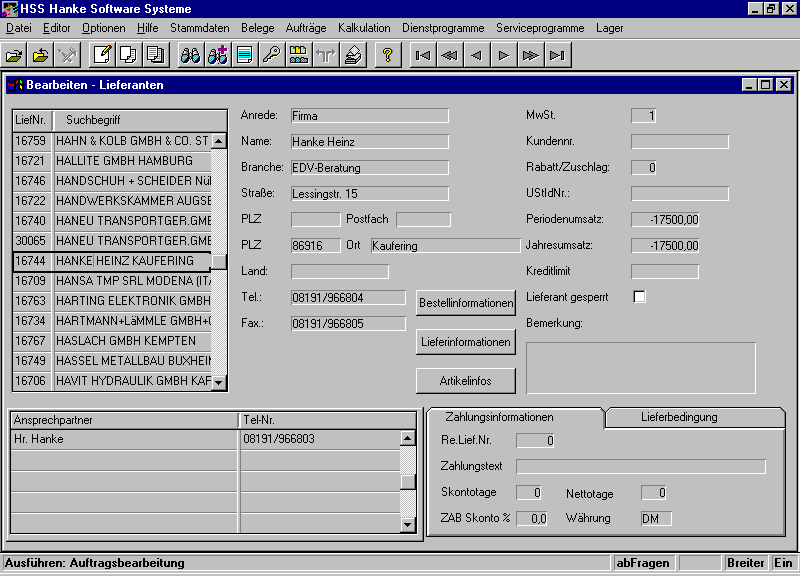Toggle the Lieferant gesperrt checkbox

[x=639, y=296]
